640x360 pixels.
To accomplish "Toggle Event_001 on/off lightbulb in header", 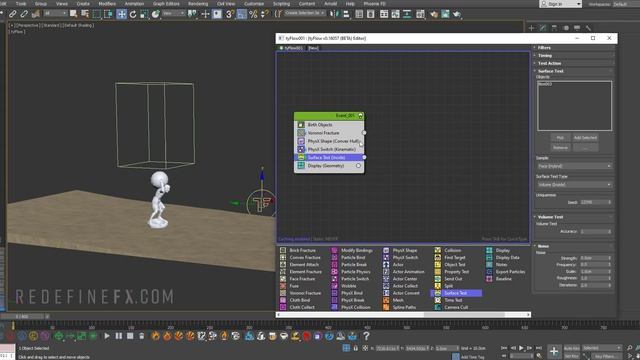I will coord(360,116).
